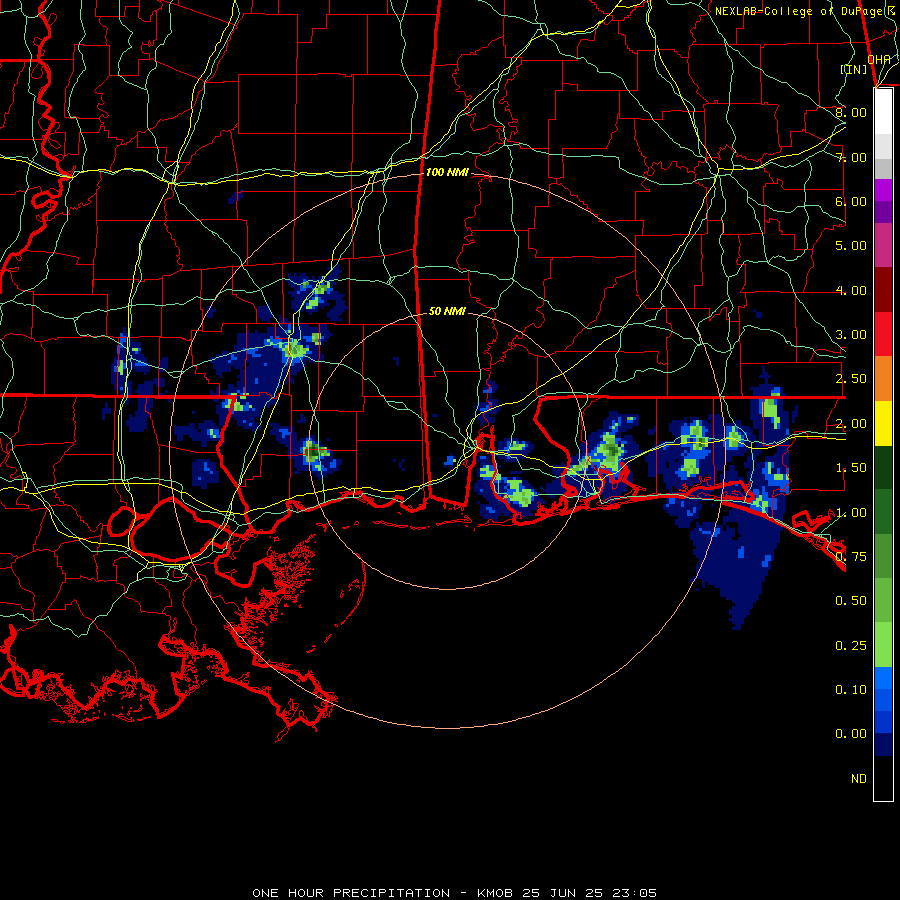Click the 2.00 legend value
Image resolution: width=900 pixels, height=900 pixels.
(x=851, y=424)
